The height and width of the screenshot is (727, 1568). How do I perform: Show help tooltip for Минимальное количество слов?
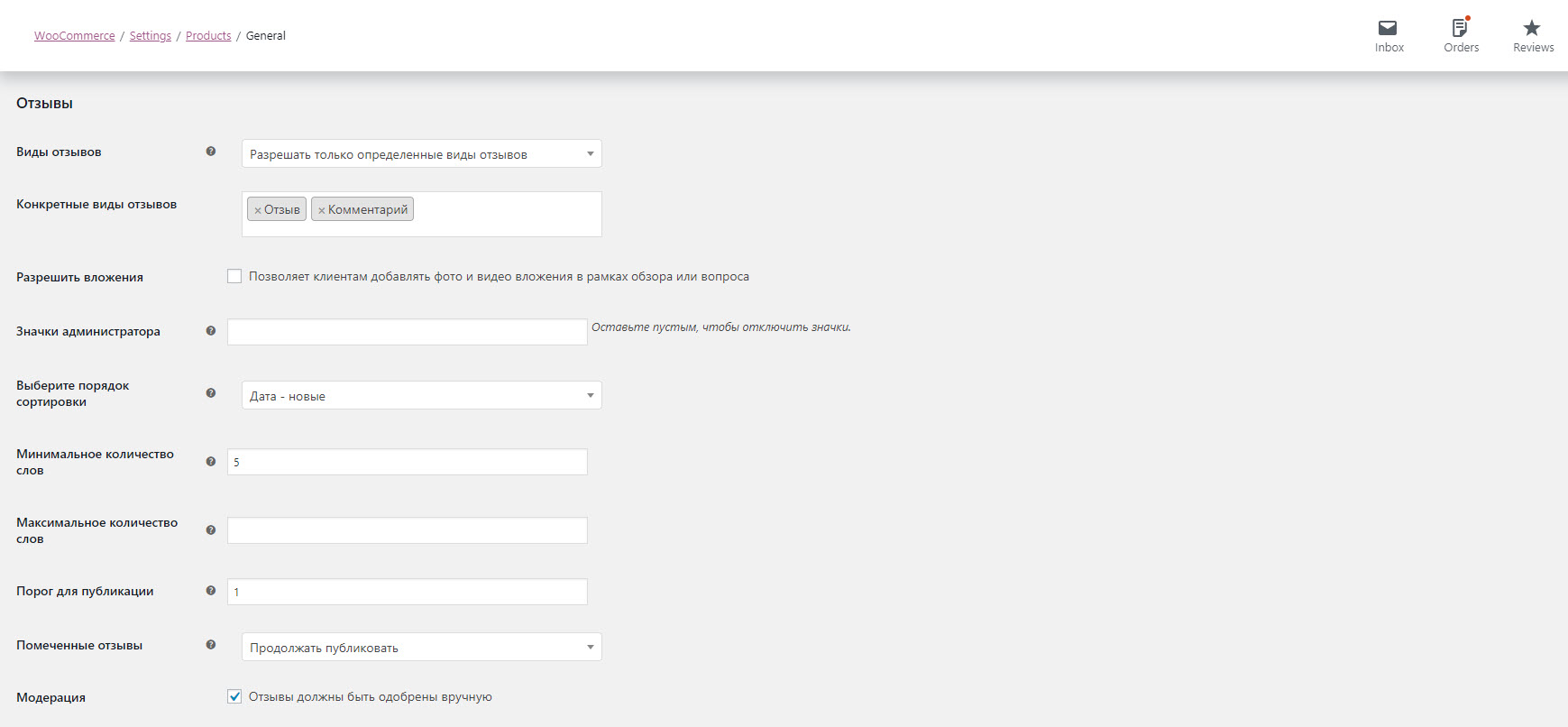tap(211, 462)
